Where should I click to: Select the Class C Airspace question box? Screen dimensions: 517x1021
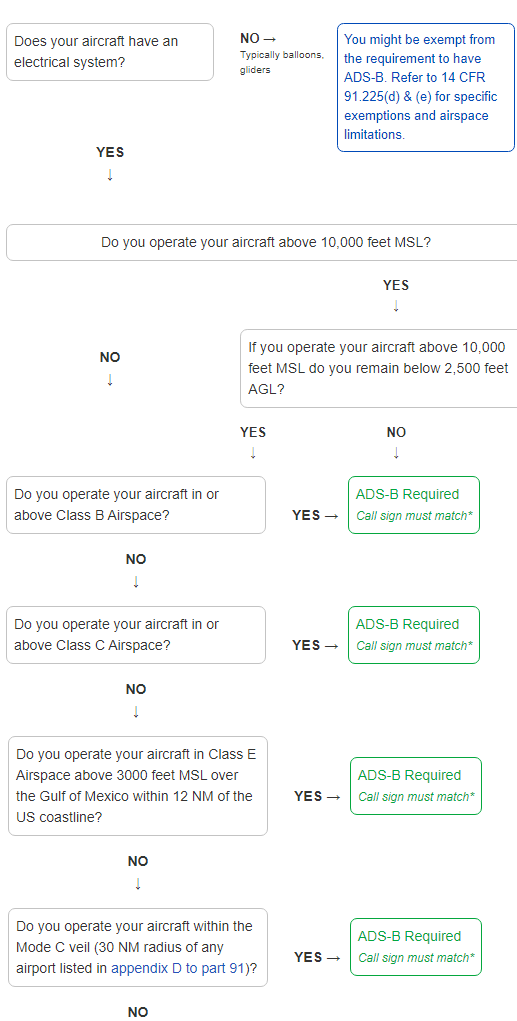136,635
